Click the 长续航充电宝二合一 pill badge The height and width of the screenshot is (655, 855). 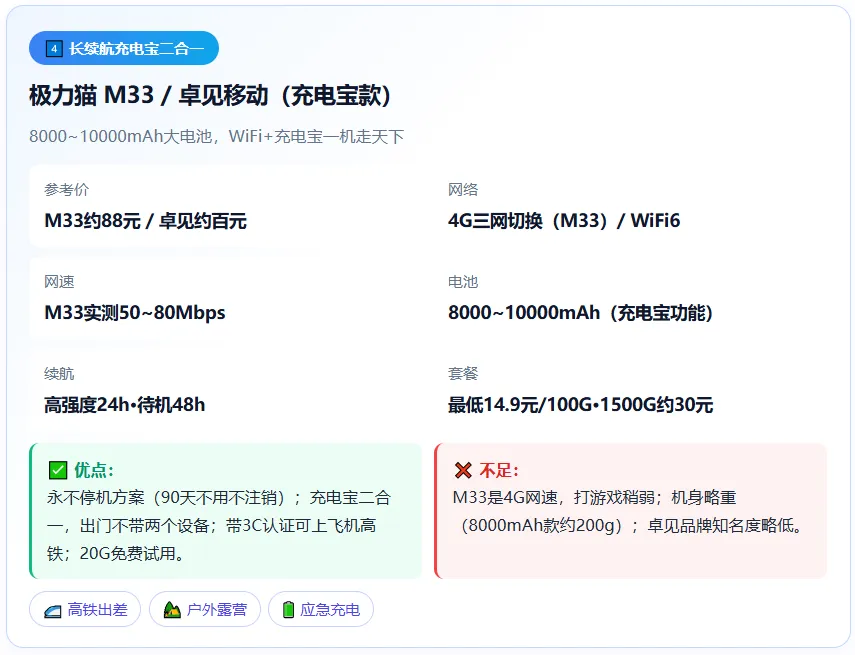pyautogui.click(x=124, y=48)
